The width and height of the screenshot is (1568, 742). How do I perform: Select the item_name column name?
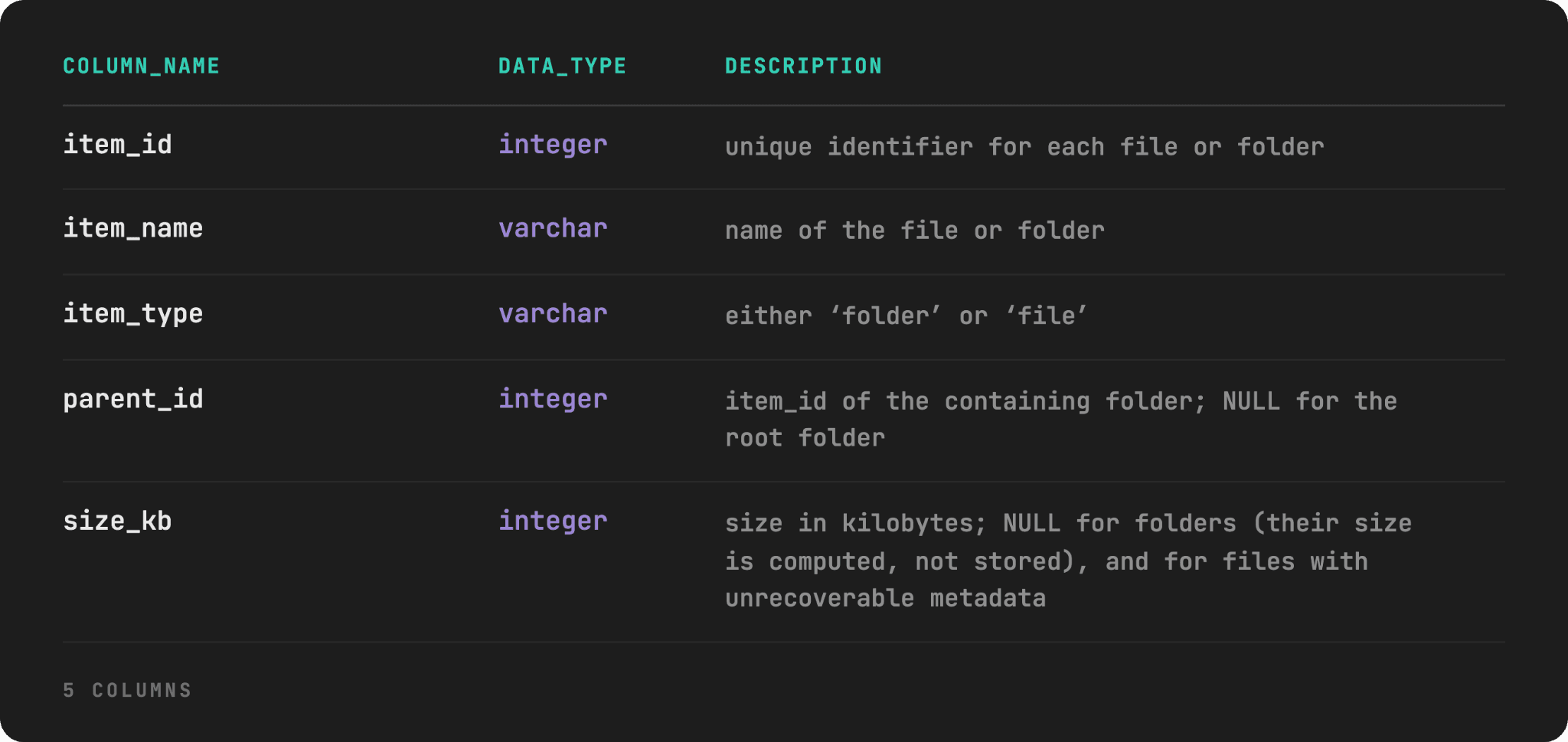[x=132, y=228]
